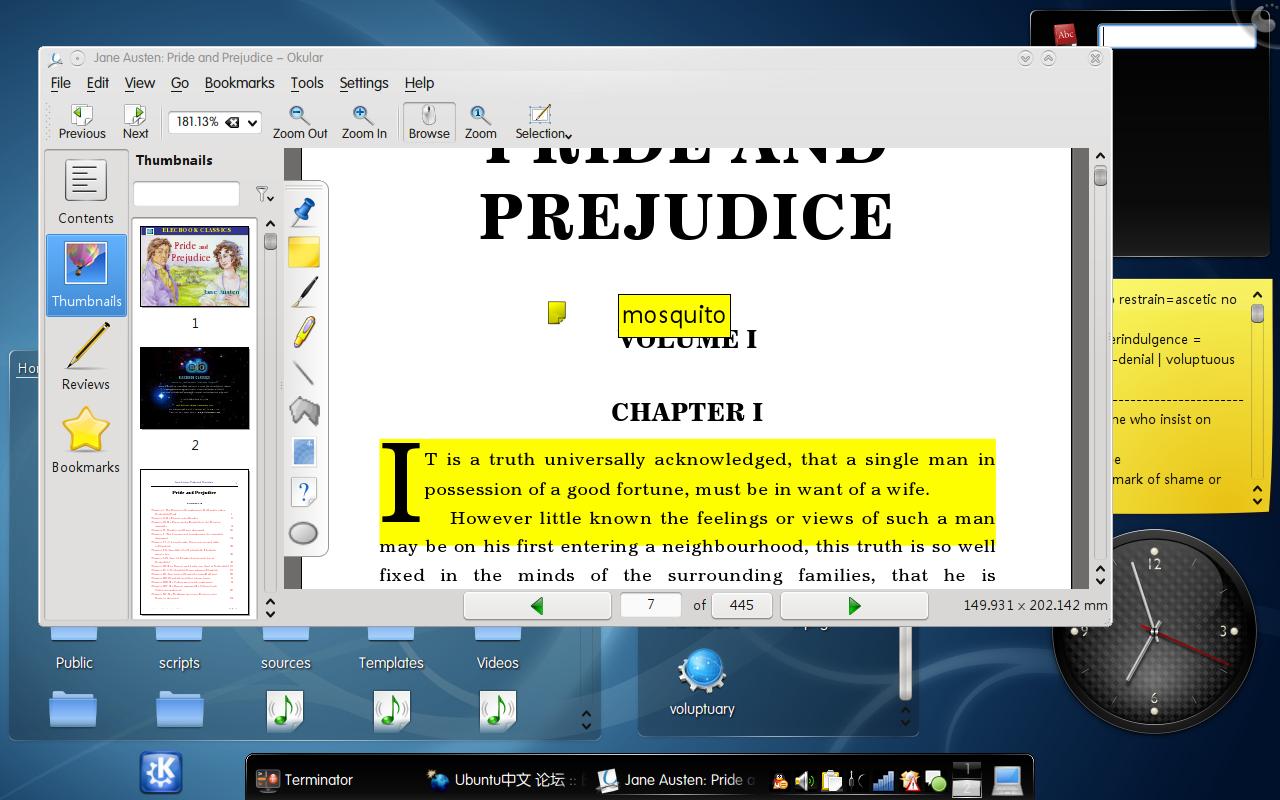This screenshot has height=800, width=1280.
Task: Go to Previous page via toolbar
Action: (82, 121)
